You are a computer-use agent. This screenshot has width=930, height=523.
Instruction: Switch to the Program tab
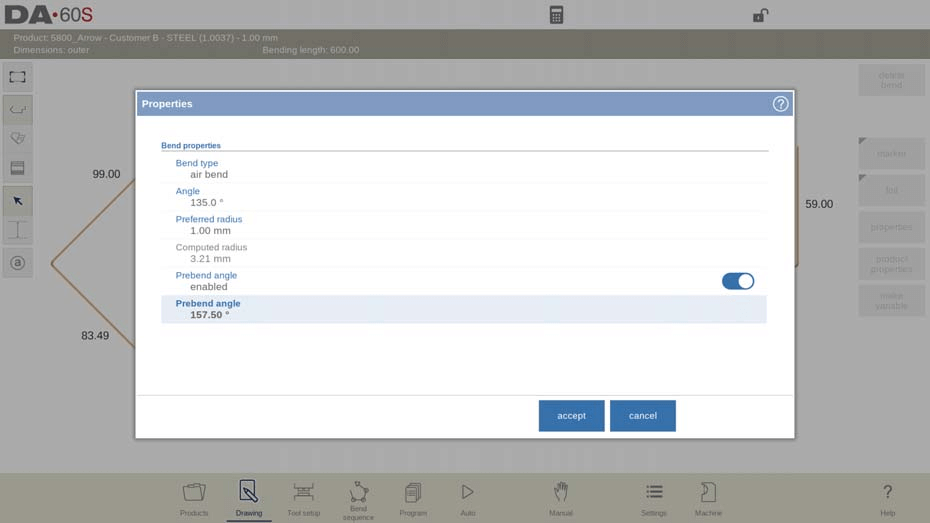[413, 497]
